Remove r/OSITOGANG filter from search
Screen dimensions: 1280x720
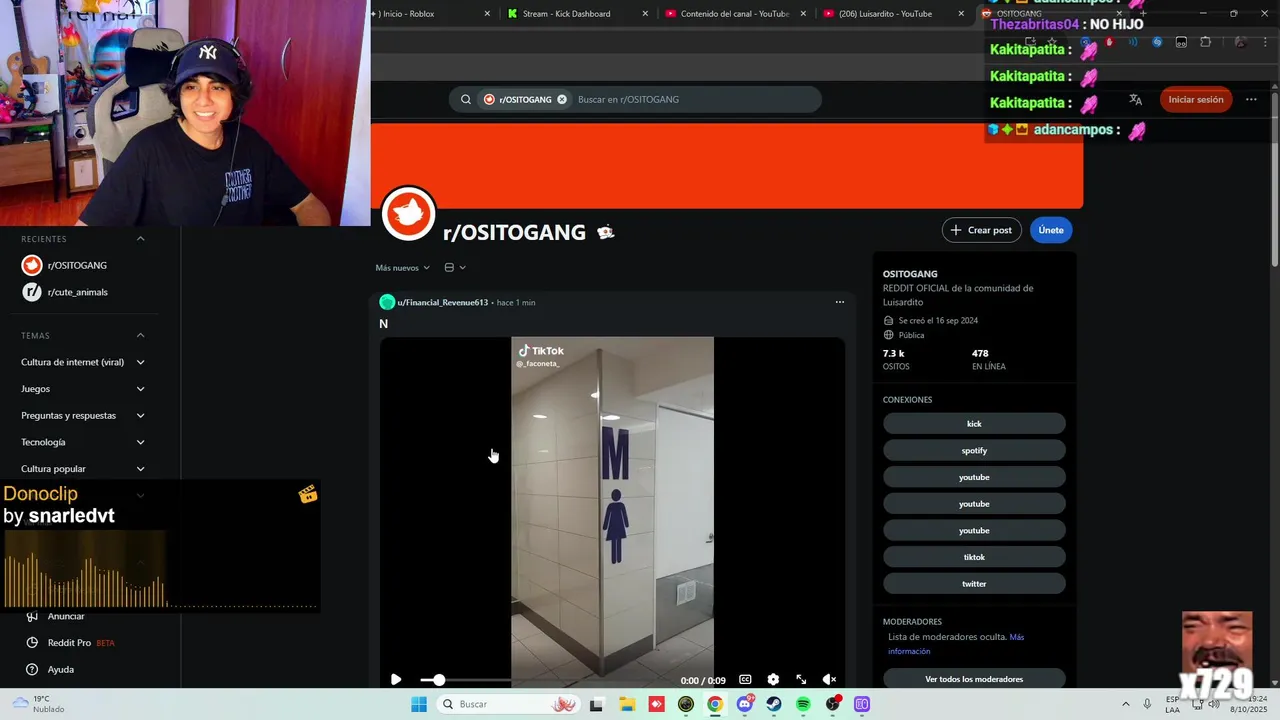pos(562,99)
